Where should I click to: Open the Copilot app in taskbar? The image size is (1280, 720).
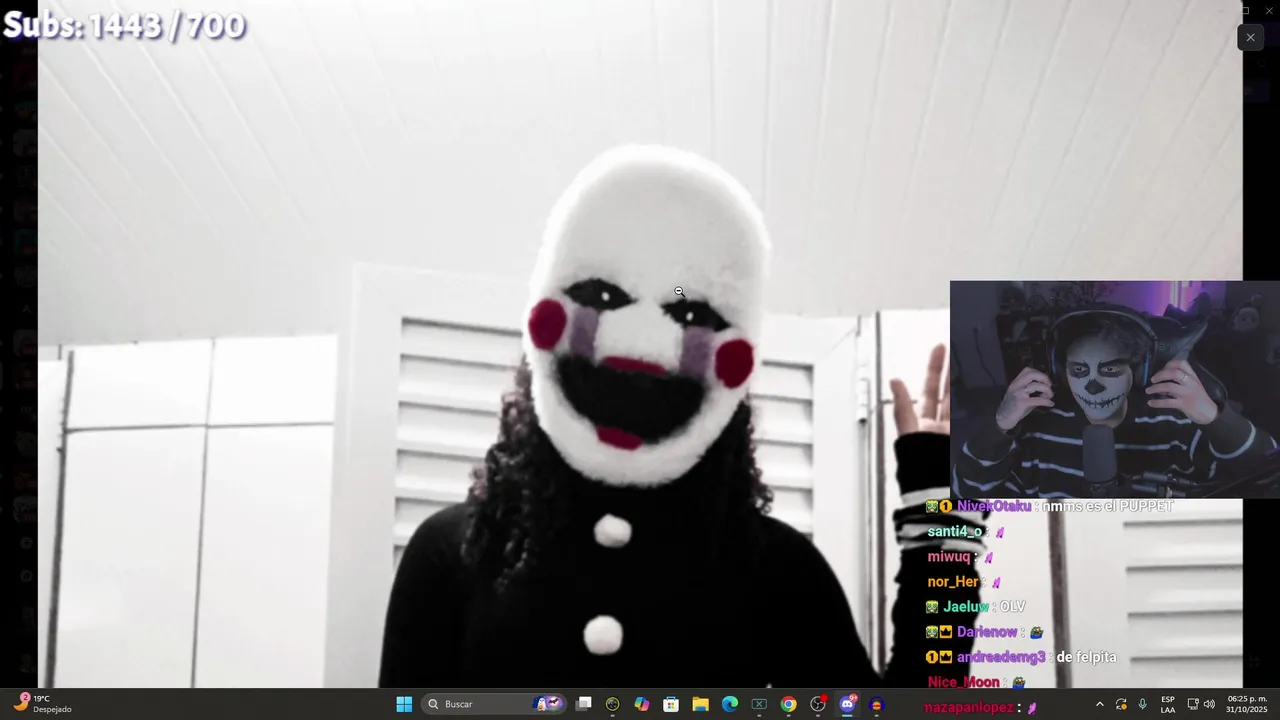[x=642, y=704]
